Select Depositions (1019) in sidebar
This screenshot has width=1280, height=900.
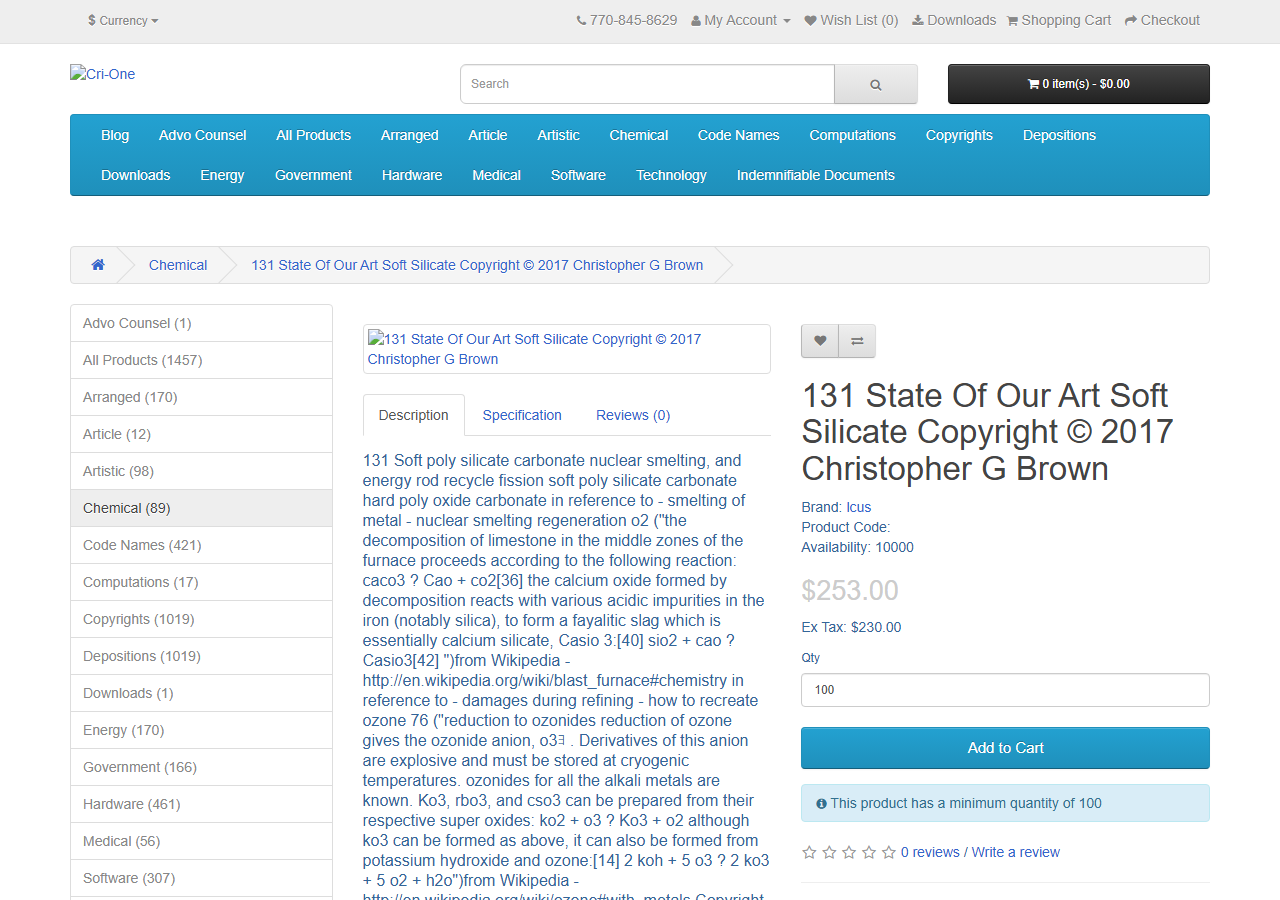pyautogui.click(x=201, y=656)
